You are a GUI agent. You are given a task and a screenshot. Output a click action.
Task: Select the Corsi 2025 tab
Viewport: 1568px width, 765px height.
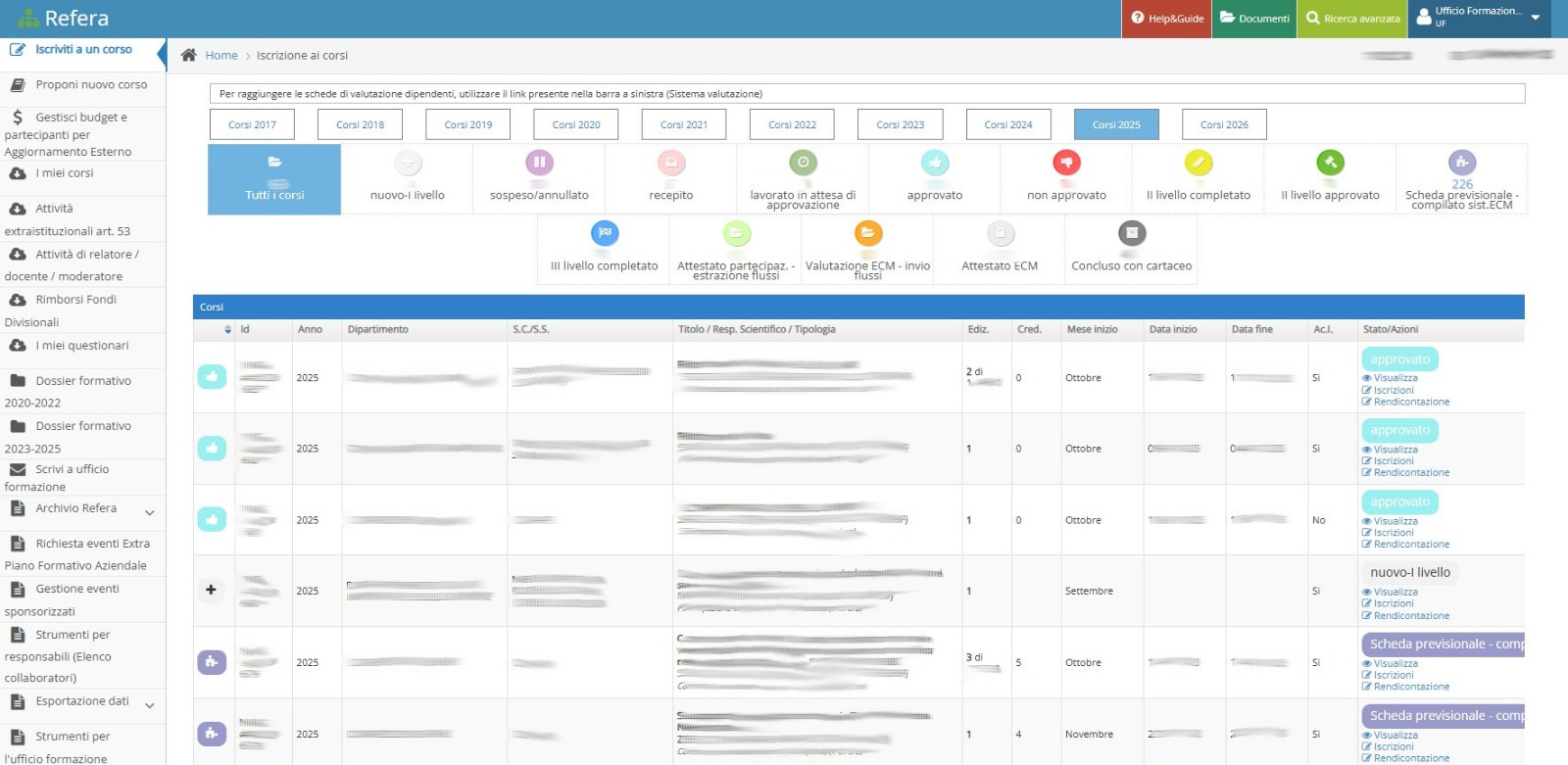point(1116,124)
